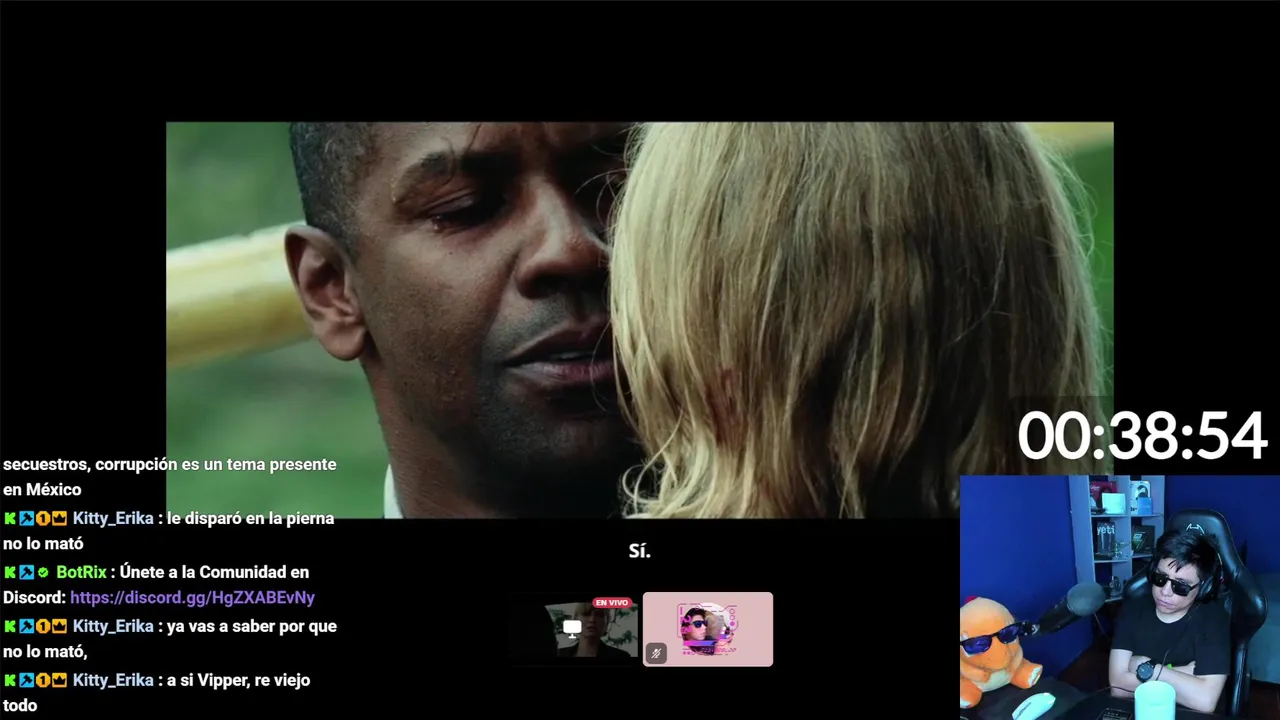Click Kitty_Erika name beside 'ya vas a saber'
The width and height of the screenshot is (1280, 720).
[x=113, y=626]
